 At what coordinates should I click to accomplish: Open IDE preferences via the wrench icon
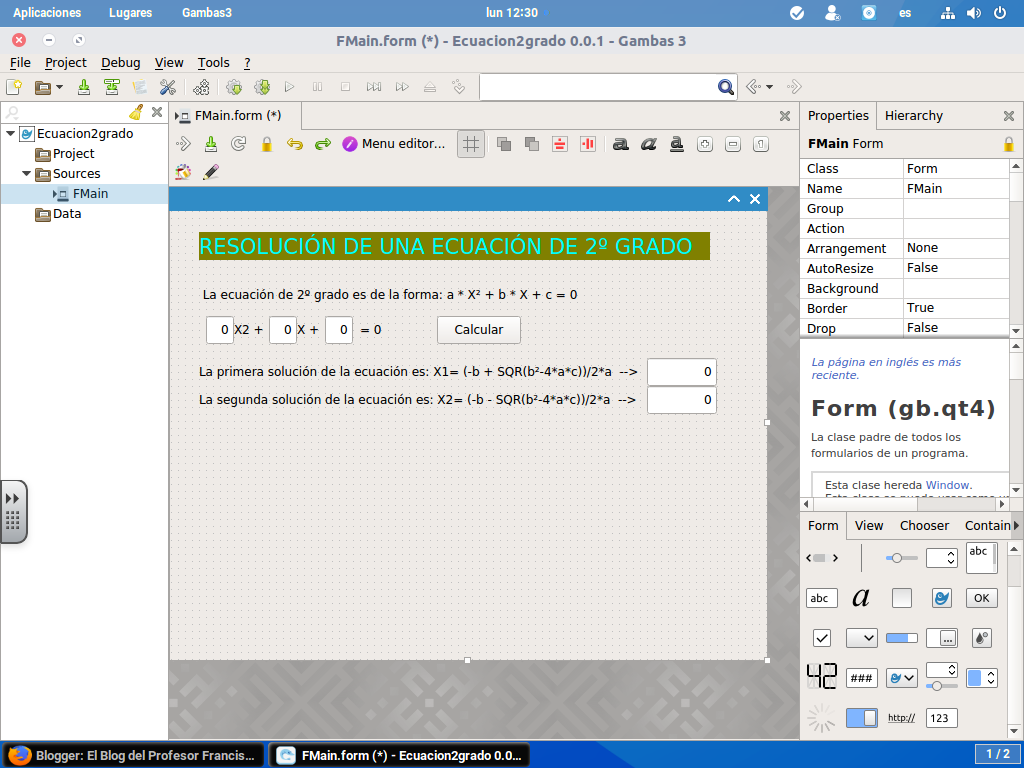point(167,87)
